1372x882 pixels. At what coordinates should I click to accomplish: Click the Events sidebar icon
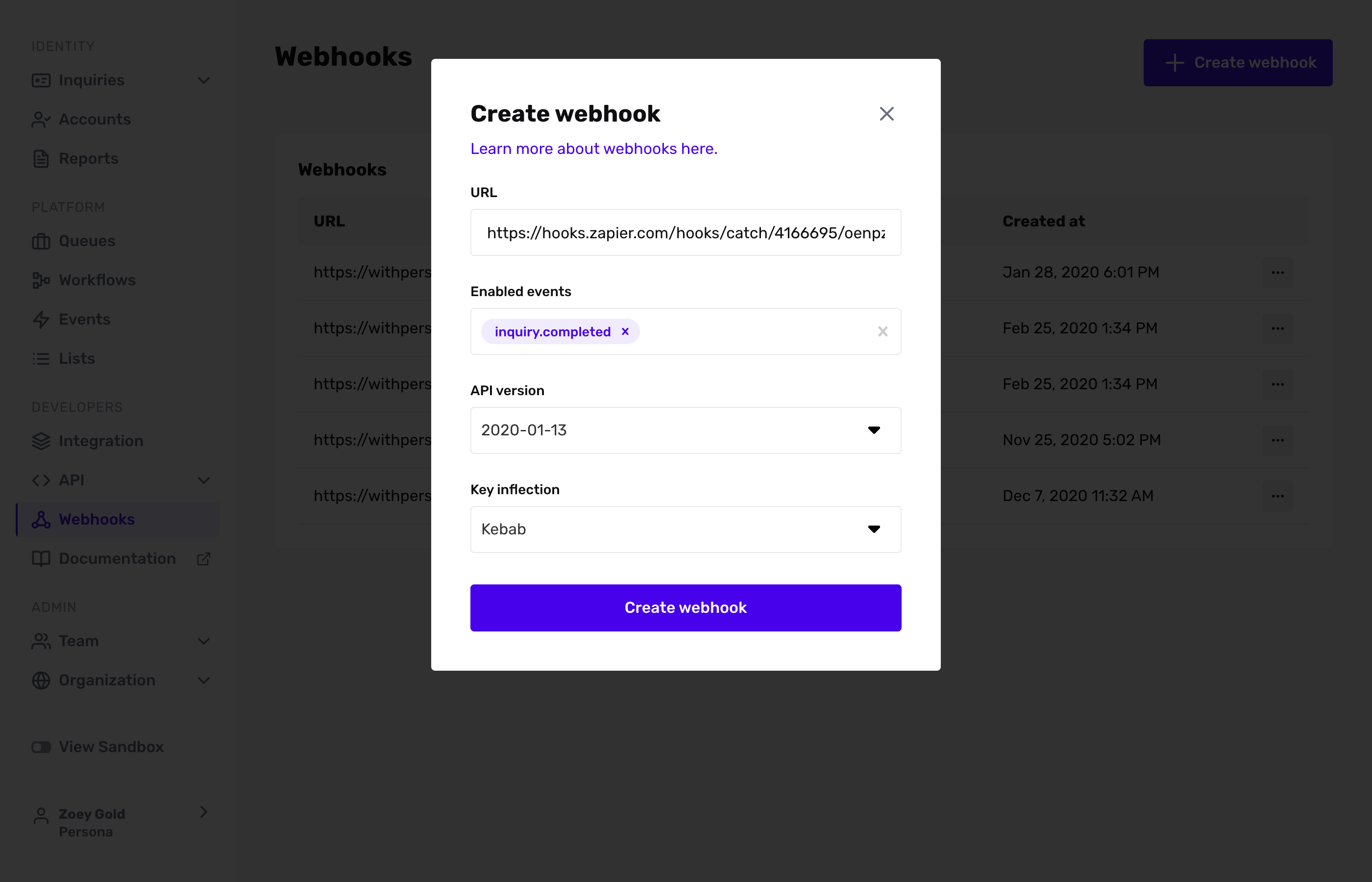(x=40, y=319)
